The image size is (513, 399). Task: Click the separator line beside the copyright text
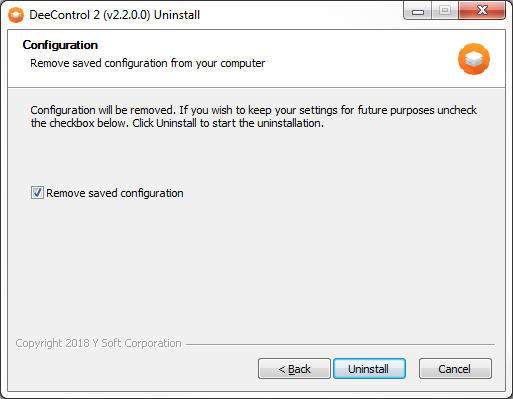tap(340, 344)
